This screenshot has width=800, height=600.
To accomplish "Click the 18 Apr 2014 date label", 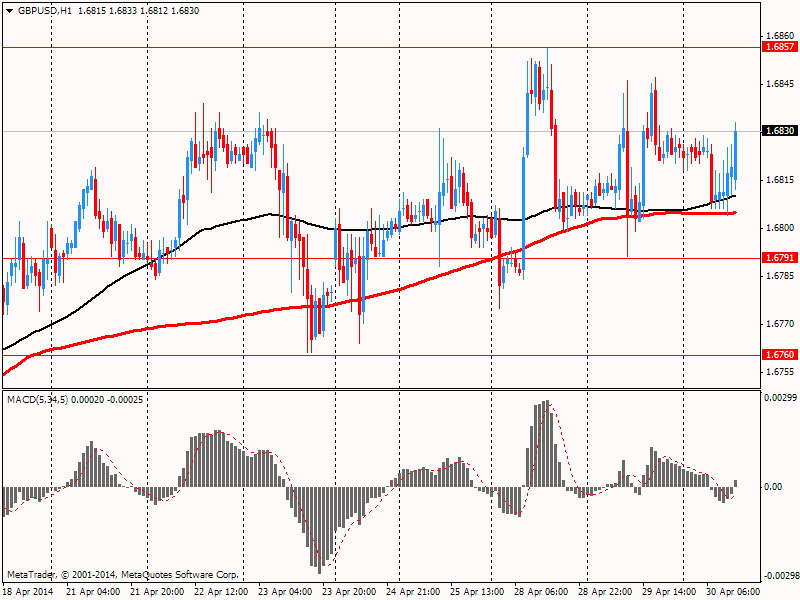I will pos(30,591).
